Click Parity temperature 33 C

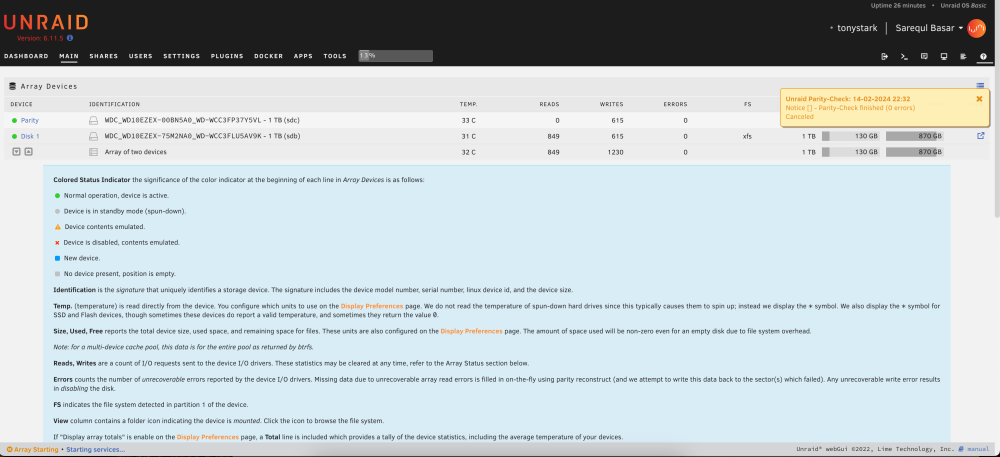[x=467, y=120]
